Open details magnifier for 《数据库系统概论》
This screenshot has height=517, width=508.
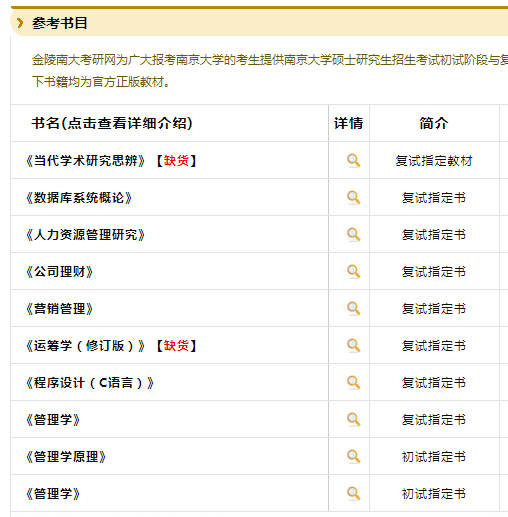353,198
